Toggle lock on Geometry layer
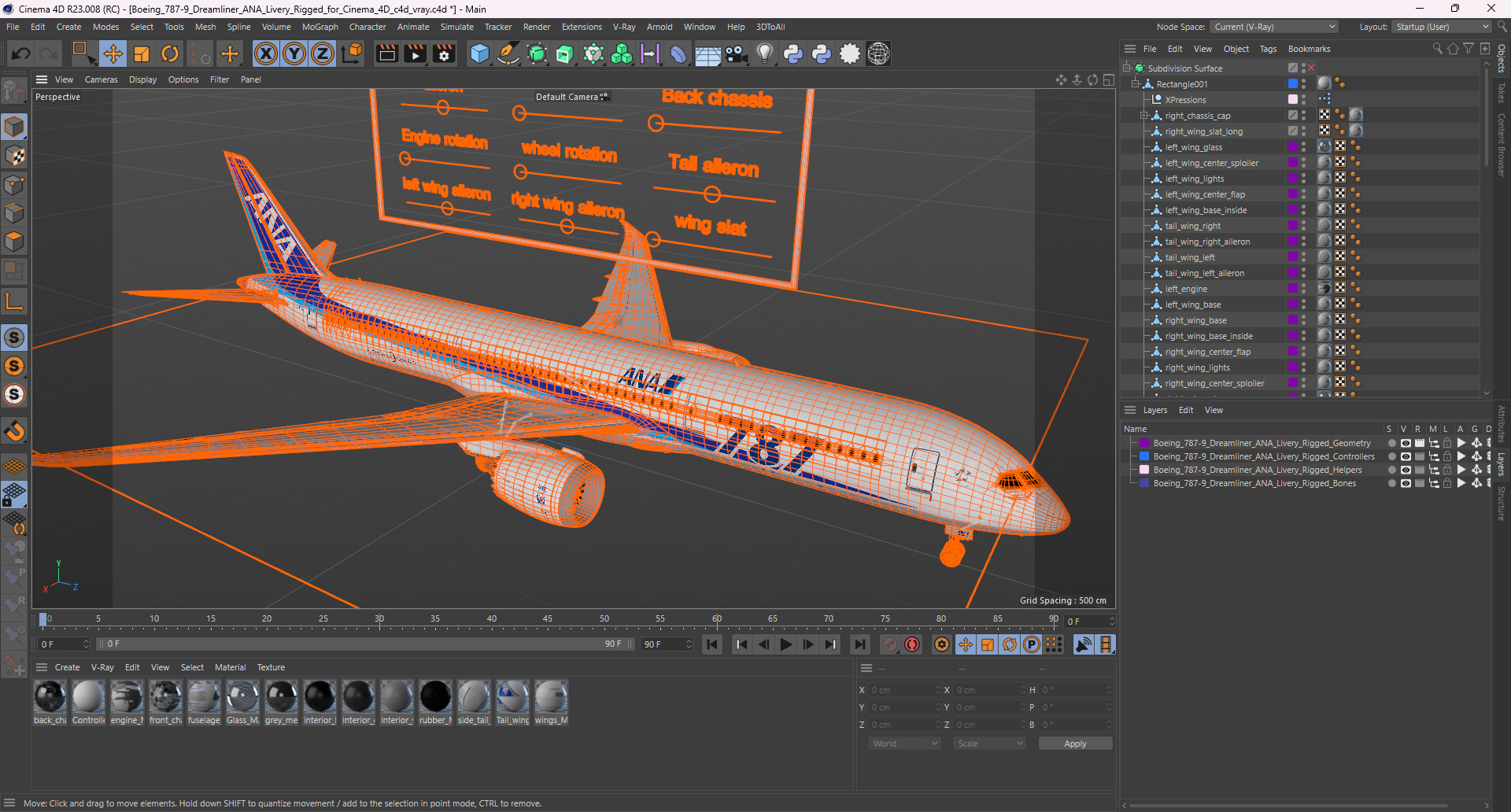Image resolution: width=1511 pixels, height=812 pixels. click(1447, 443)
